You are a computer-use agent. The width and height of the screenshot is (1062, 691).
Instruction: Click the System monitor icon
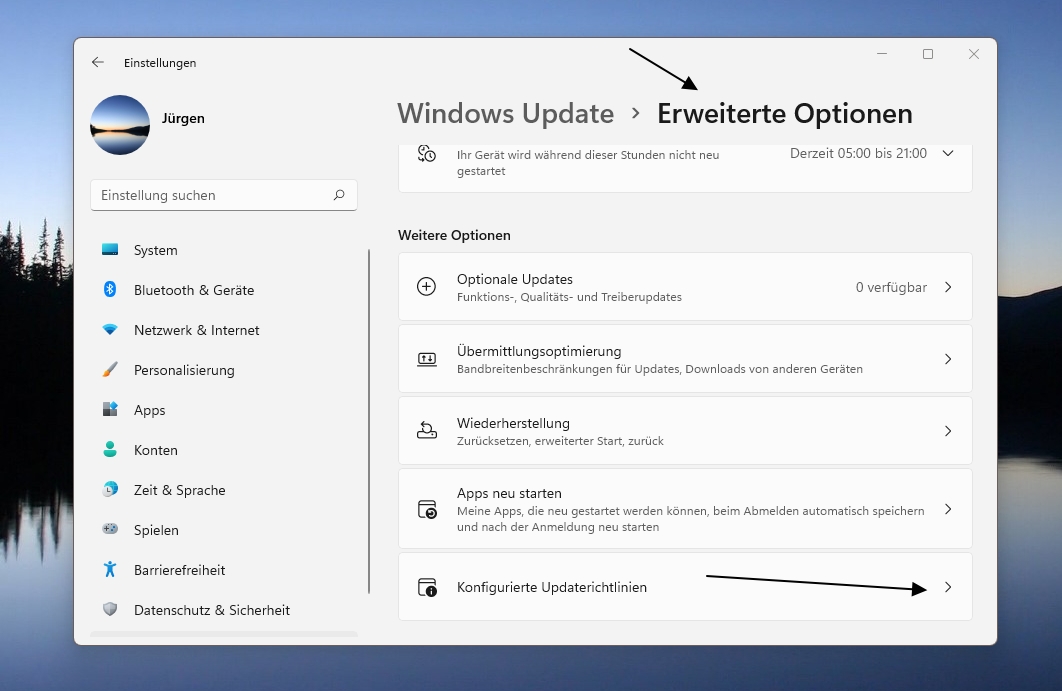(110, 250)
